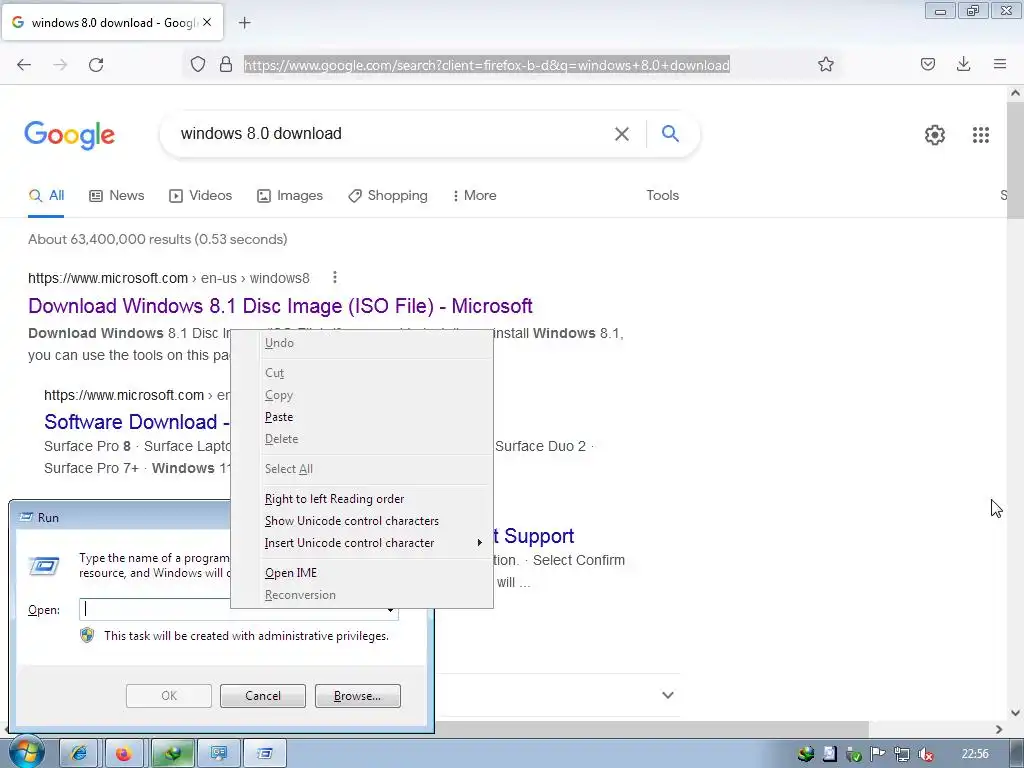Switch to Images results tab

(x=290, y=195)
